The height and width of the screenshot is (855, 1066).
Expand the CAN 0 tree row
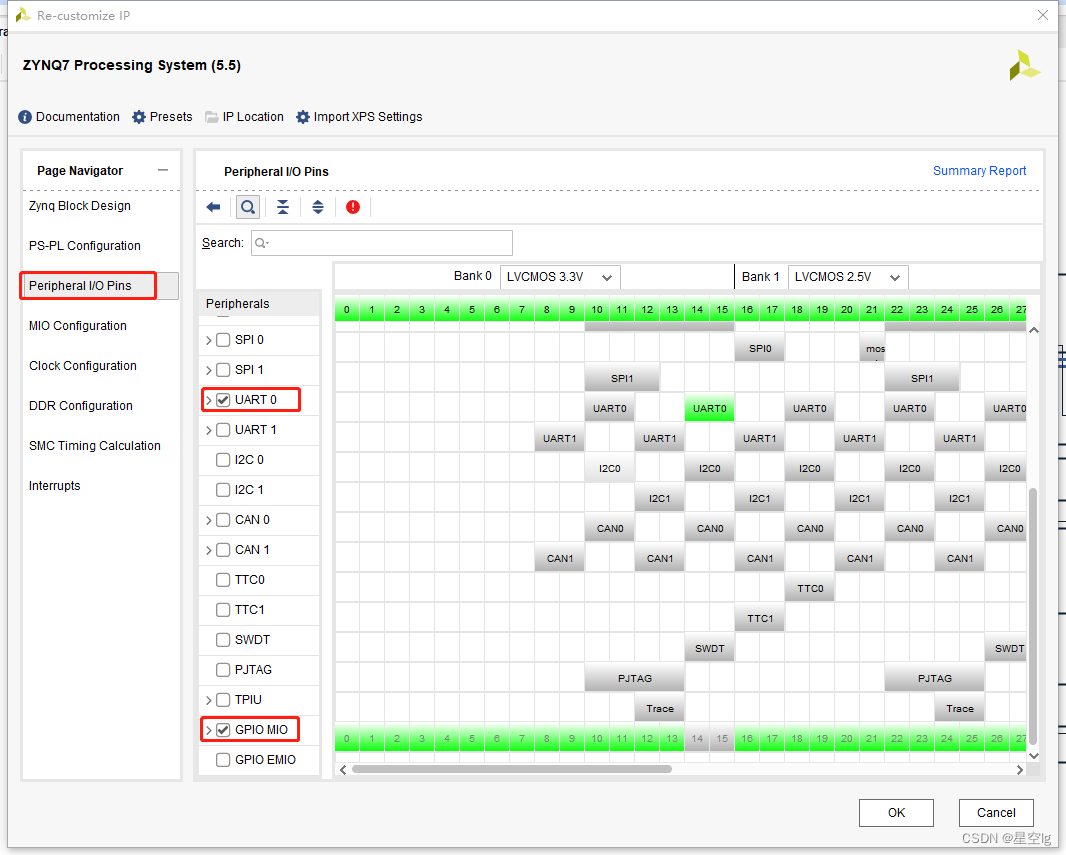click(209, 520)
